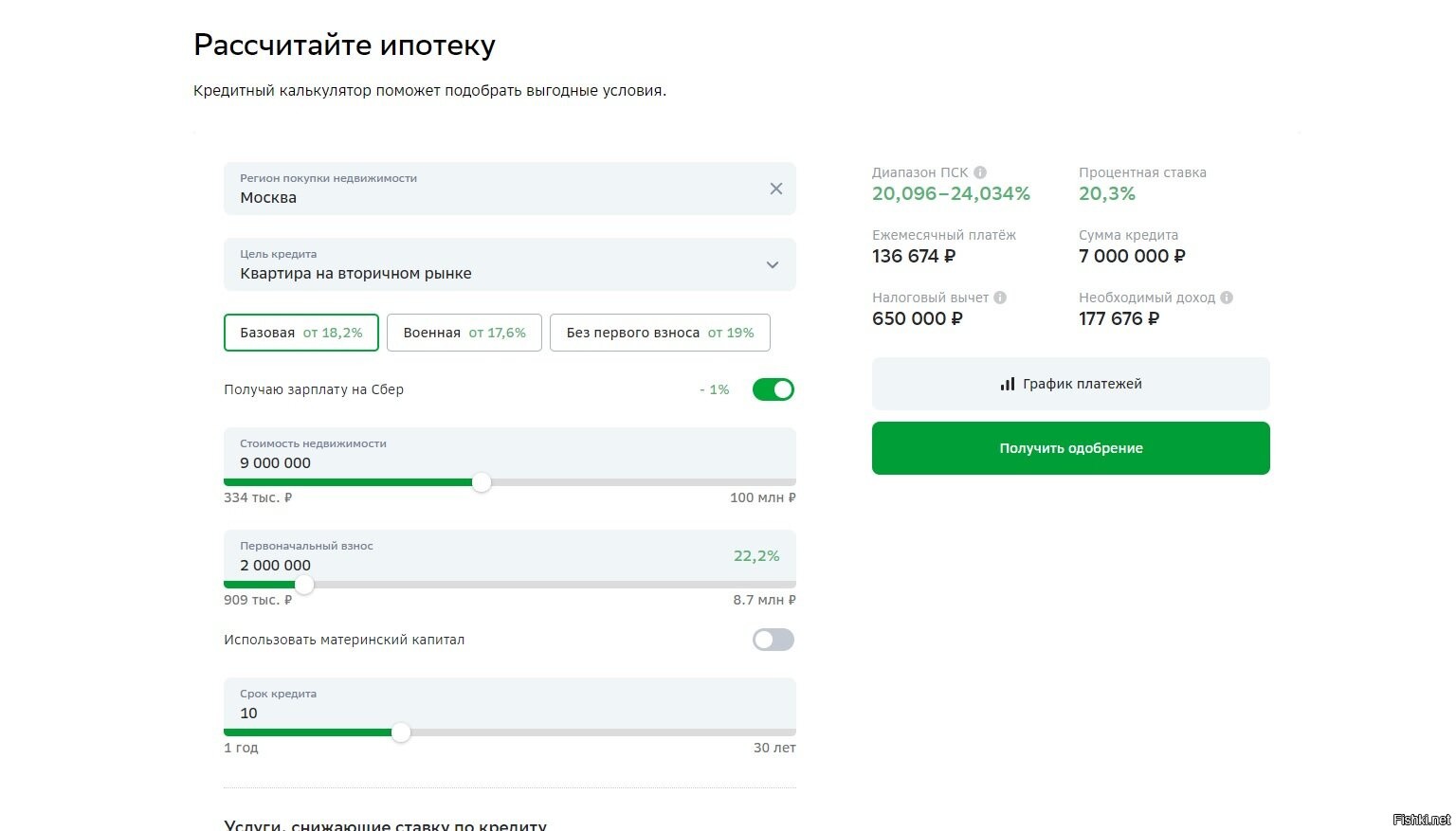Expand the Цель кредита dropdown
The width and height of the screenshot is (1456, 831).
coord(773,264)
